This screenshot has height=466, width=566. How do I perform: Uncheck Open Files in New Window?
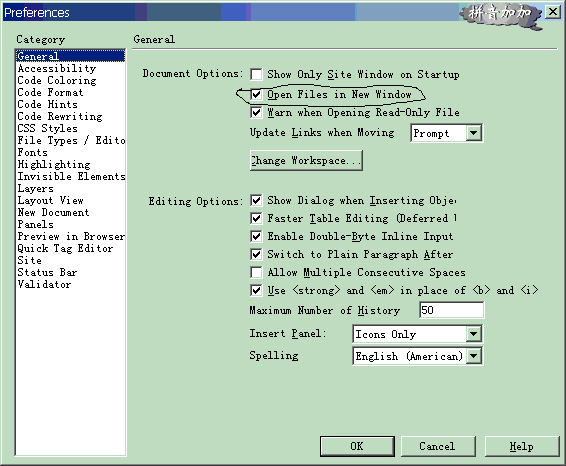tap(256, 95)
